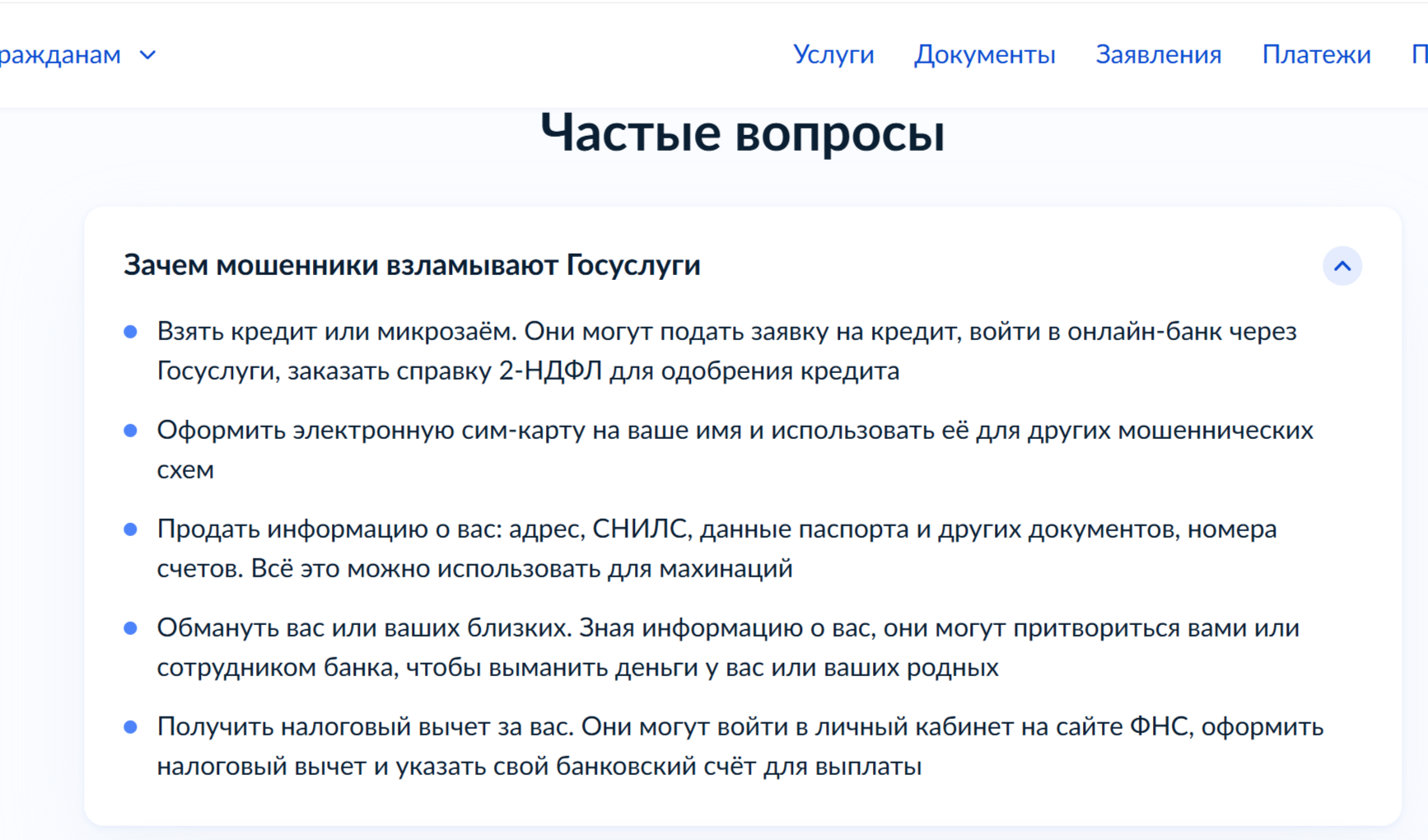The width and height of the screenshot is (1428, 840).
Task: Toggle the question 'Зачем мошенники взламывают Госуслуги'
Action: [412, 265]
